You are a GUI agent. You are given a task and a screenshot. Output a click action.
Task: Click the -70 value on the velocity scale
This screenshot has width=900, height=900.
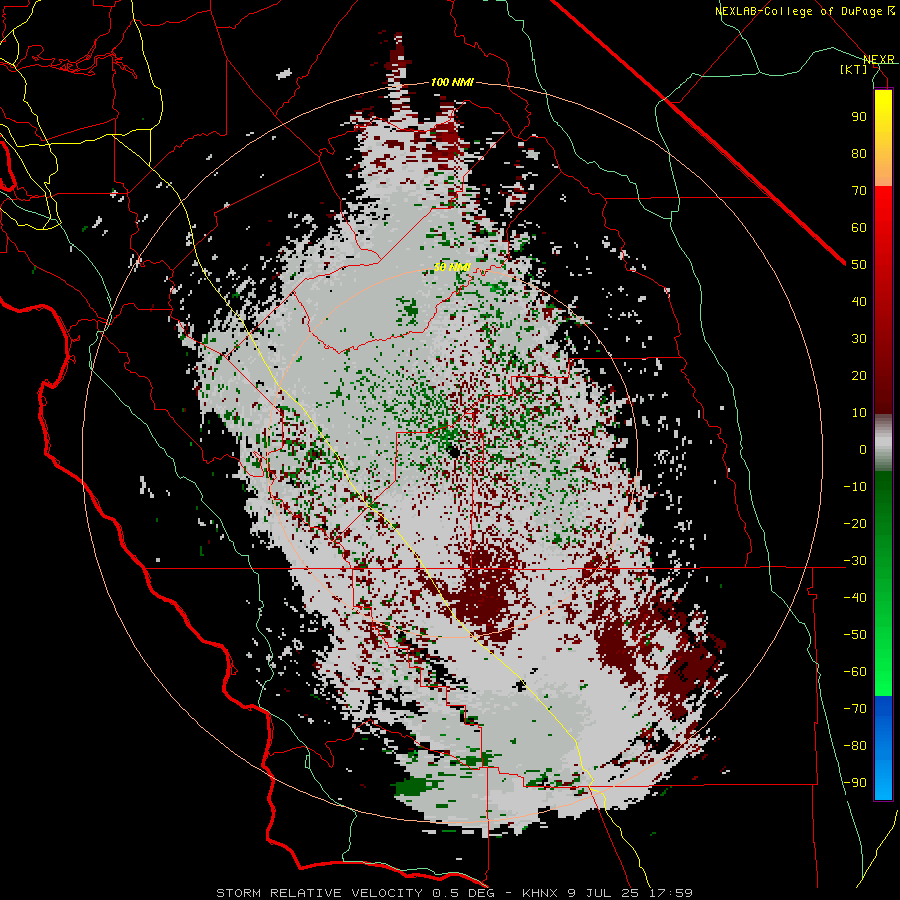855,709
